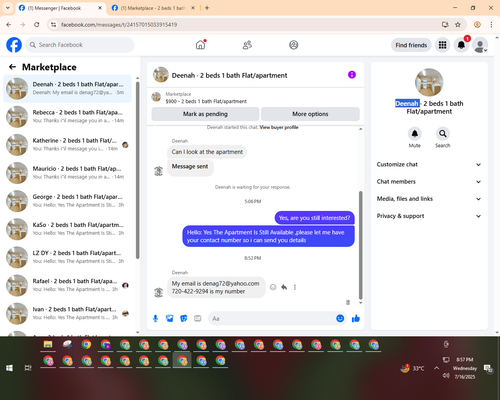This screenshot has height=400, width=500.
Task: Click the Search Facebook field
Action: point(80,45)
